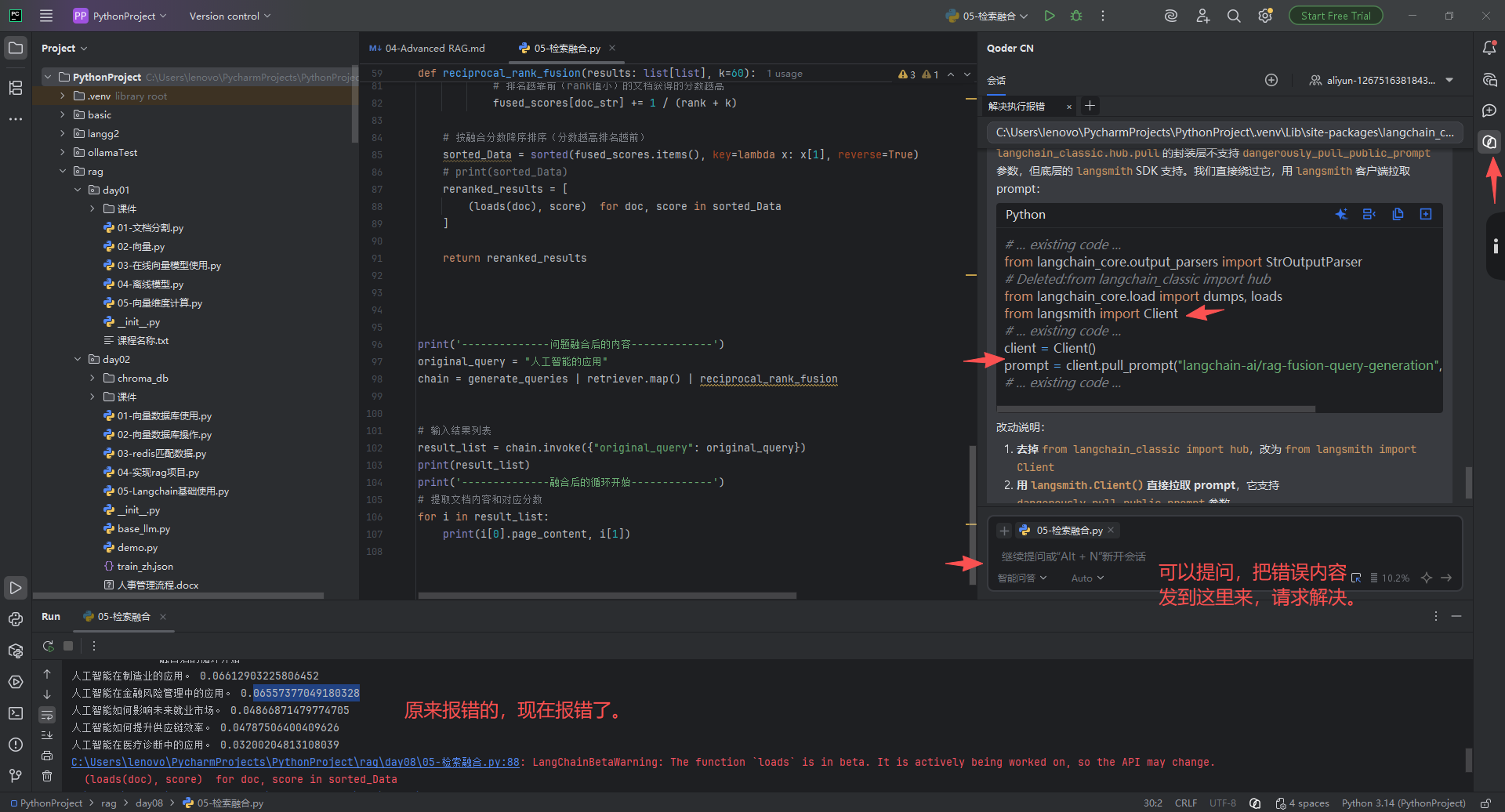This screenshot has height=812, width=1505.
Task: Collapse the day02 folder
Action: pyautogui.click(x=78, y=359)
